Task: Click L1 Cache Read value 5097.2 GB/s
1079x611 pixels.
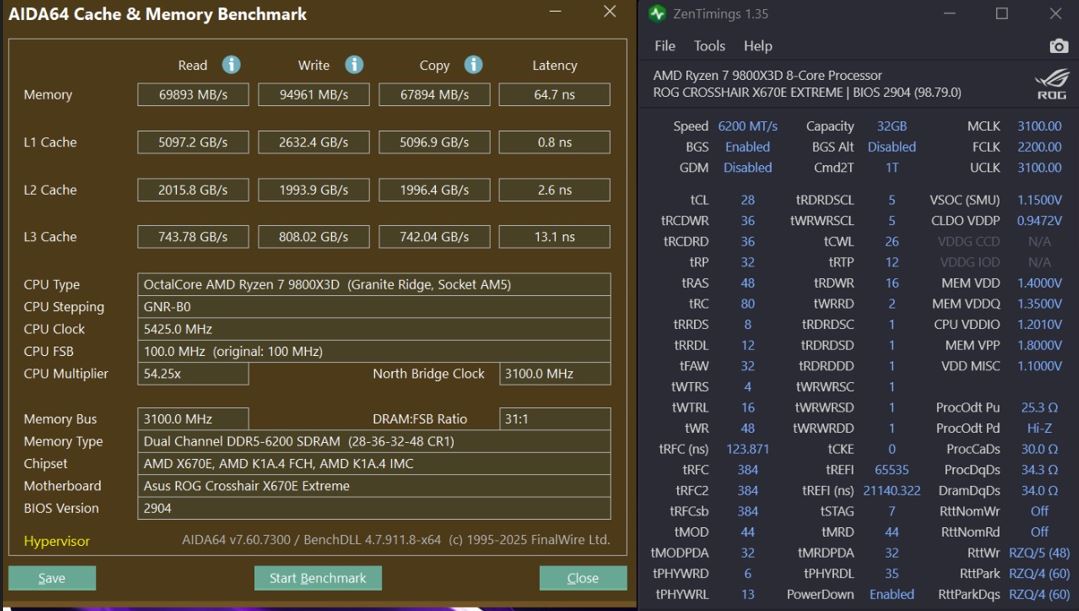Action: coord(193,142)
